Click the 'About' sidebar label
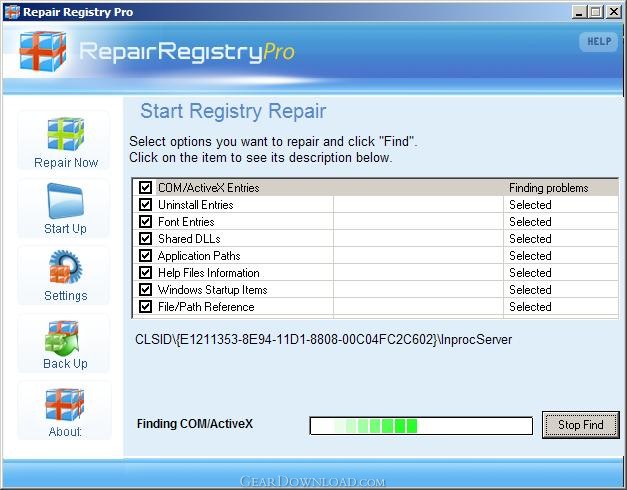627x490 pixels. pyautogui.click(x=65, y=432)
